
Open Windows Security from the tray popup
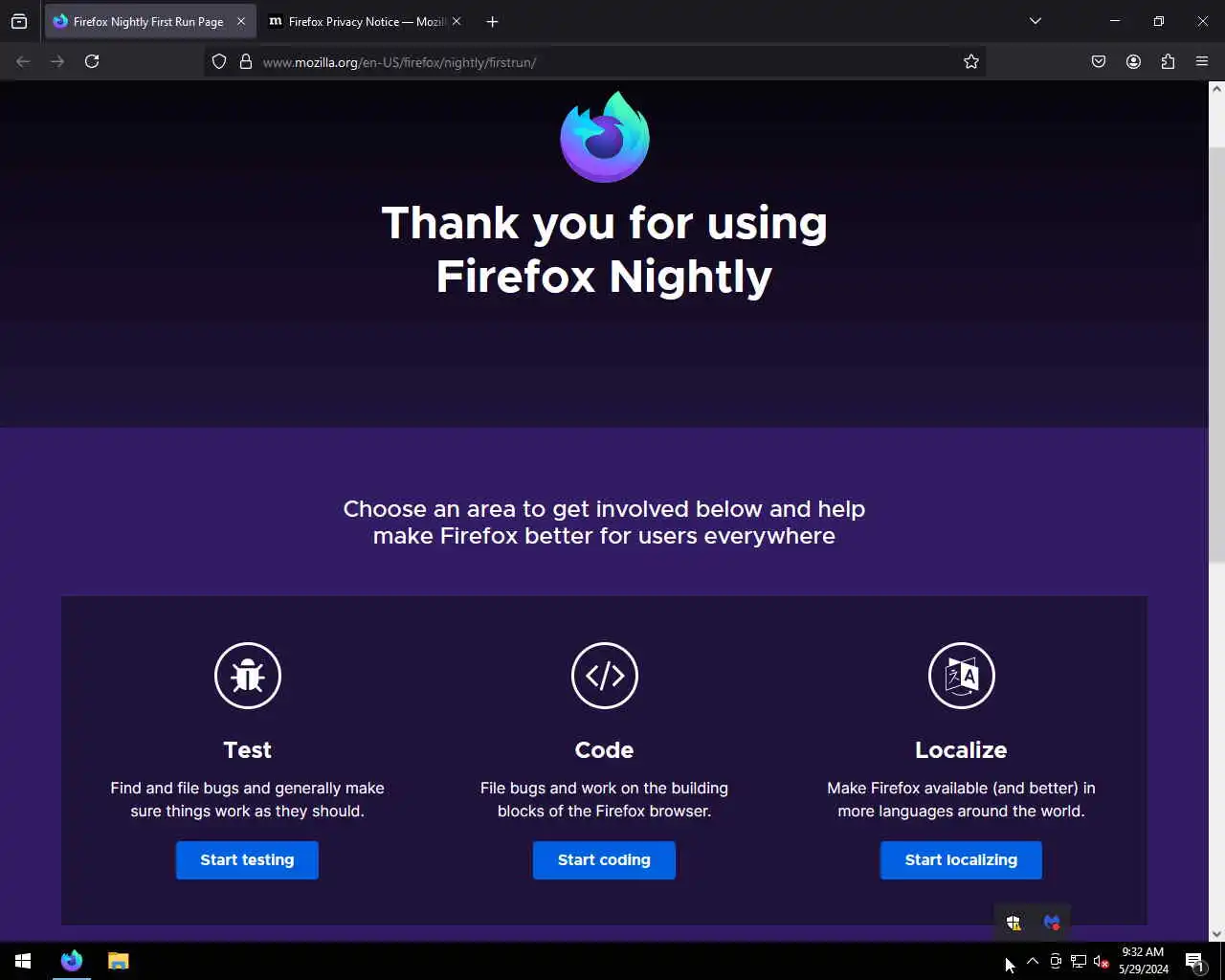[x=1013, y=923]
